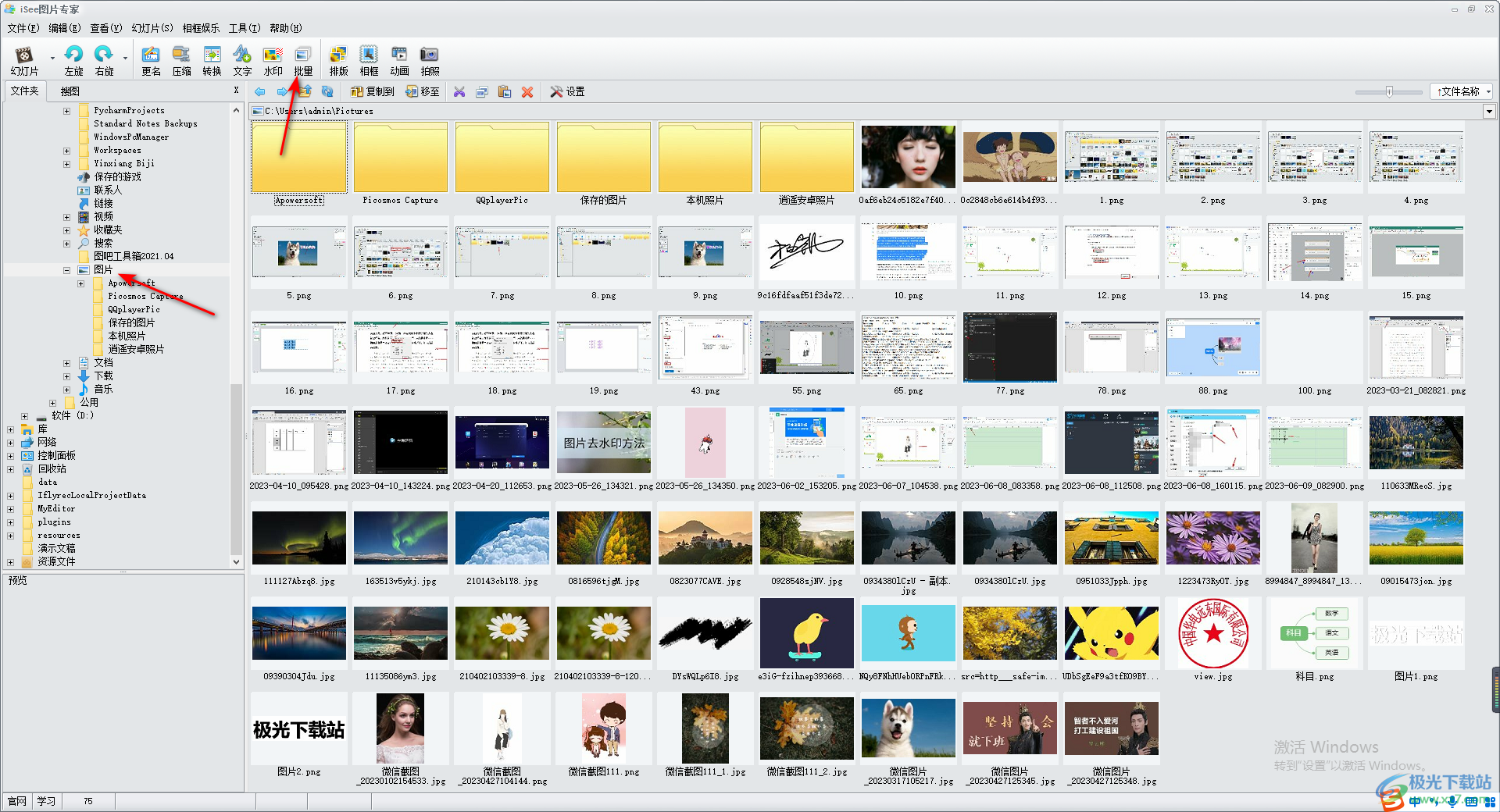Viewport: 1500px width, 812px height.
Task: Close the folder panel with X
Action: (x=236, y=91)
